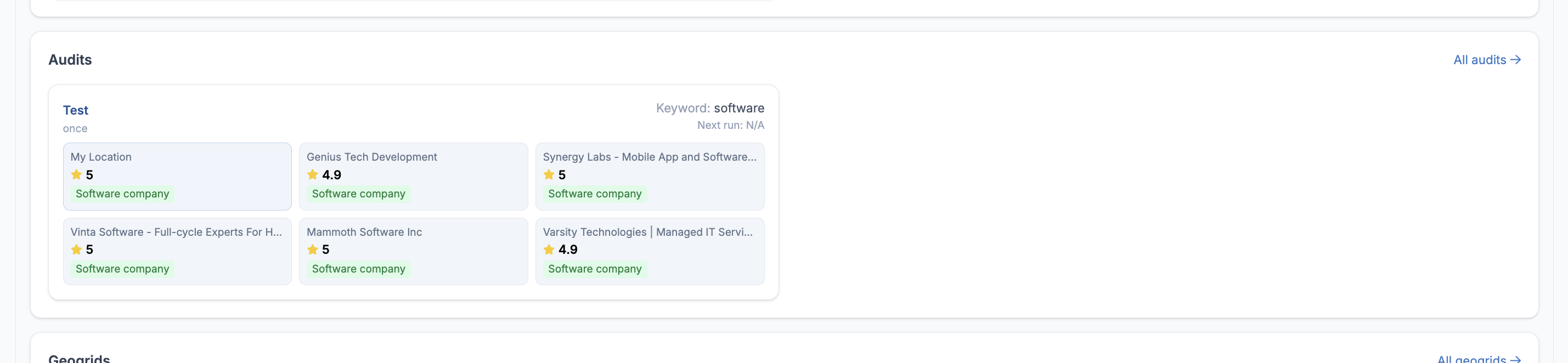Select the Varsity Technologies card title
This screenshot has width=1568, height=363.
647,232
